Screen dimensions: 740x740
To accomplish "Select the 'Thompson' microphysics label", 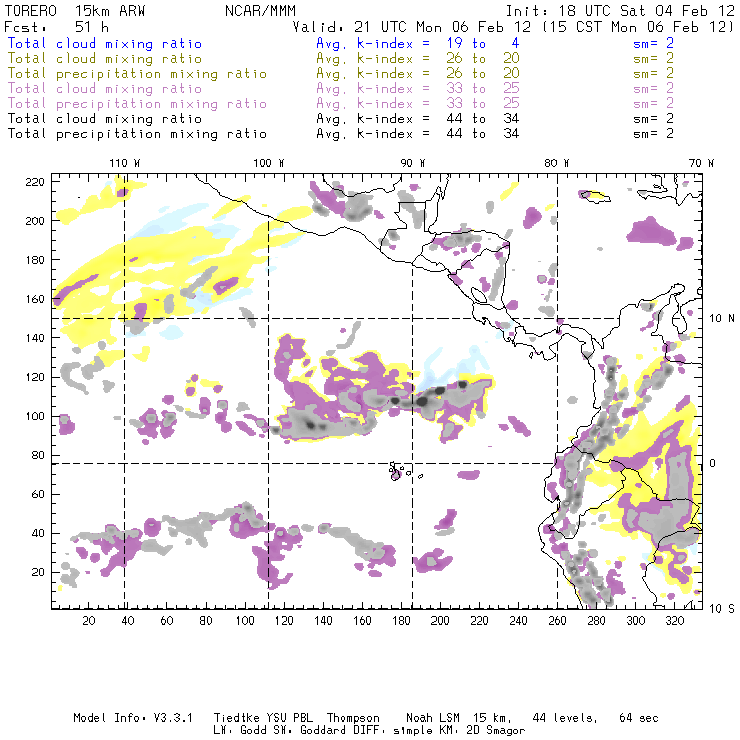I will click(x=353, y=718).
